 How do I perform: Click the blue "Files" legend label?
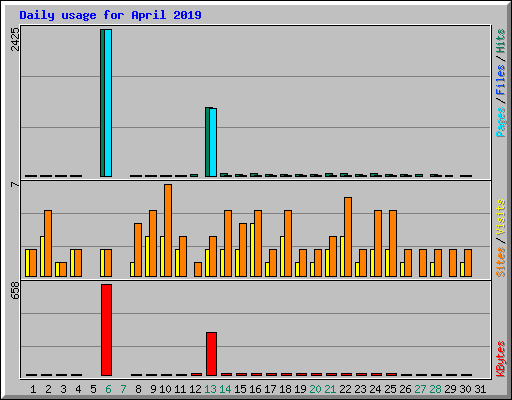(501, 80)
